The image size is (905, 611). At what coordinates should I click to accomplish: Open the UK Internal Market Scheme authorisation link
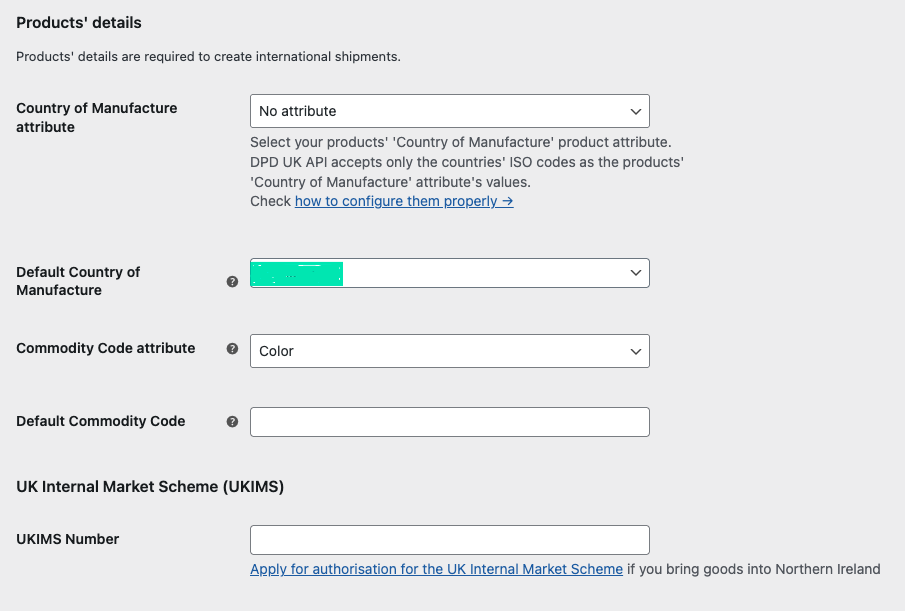pyautogui.click(x=437, y=569)
